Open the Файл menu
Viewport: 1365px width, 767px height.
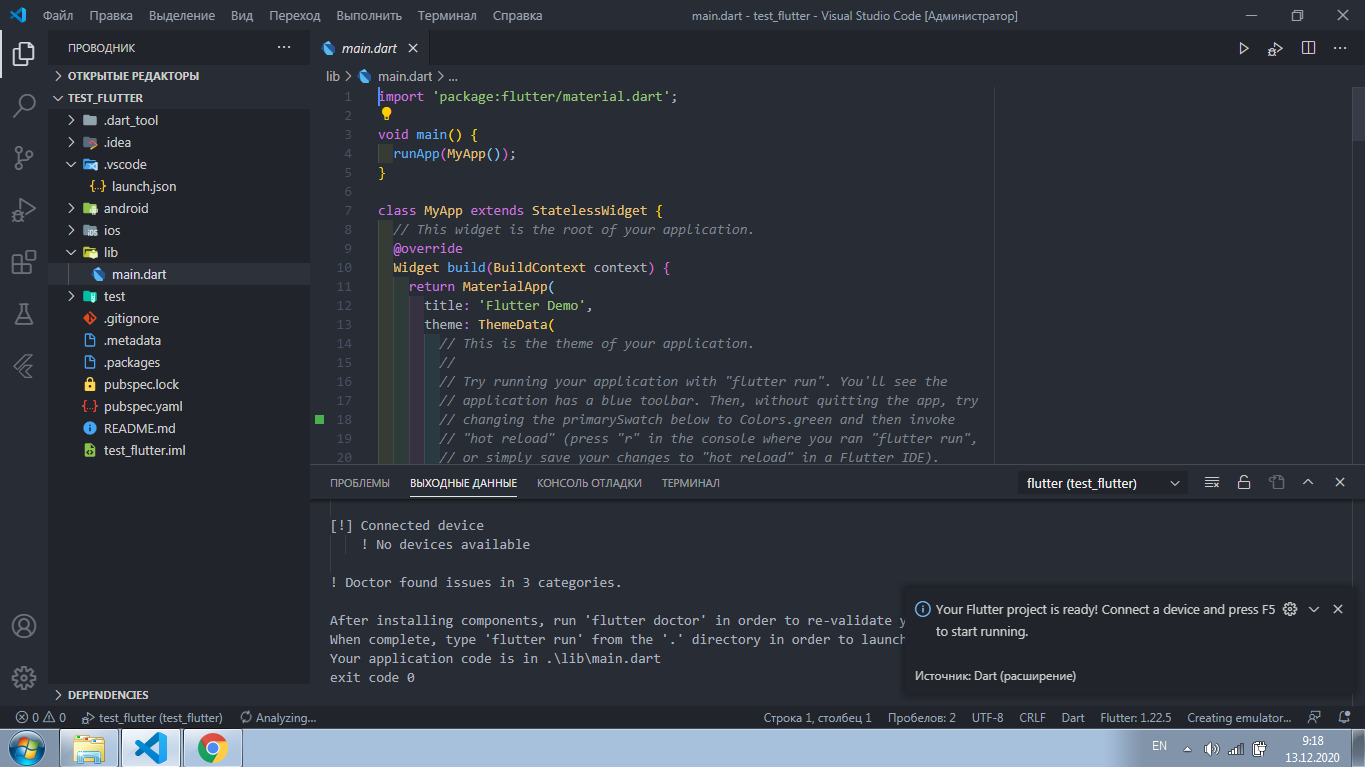pos(58,16)
